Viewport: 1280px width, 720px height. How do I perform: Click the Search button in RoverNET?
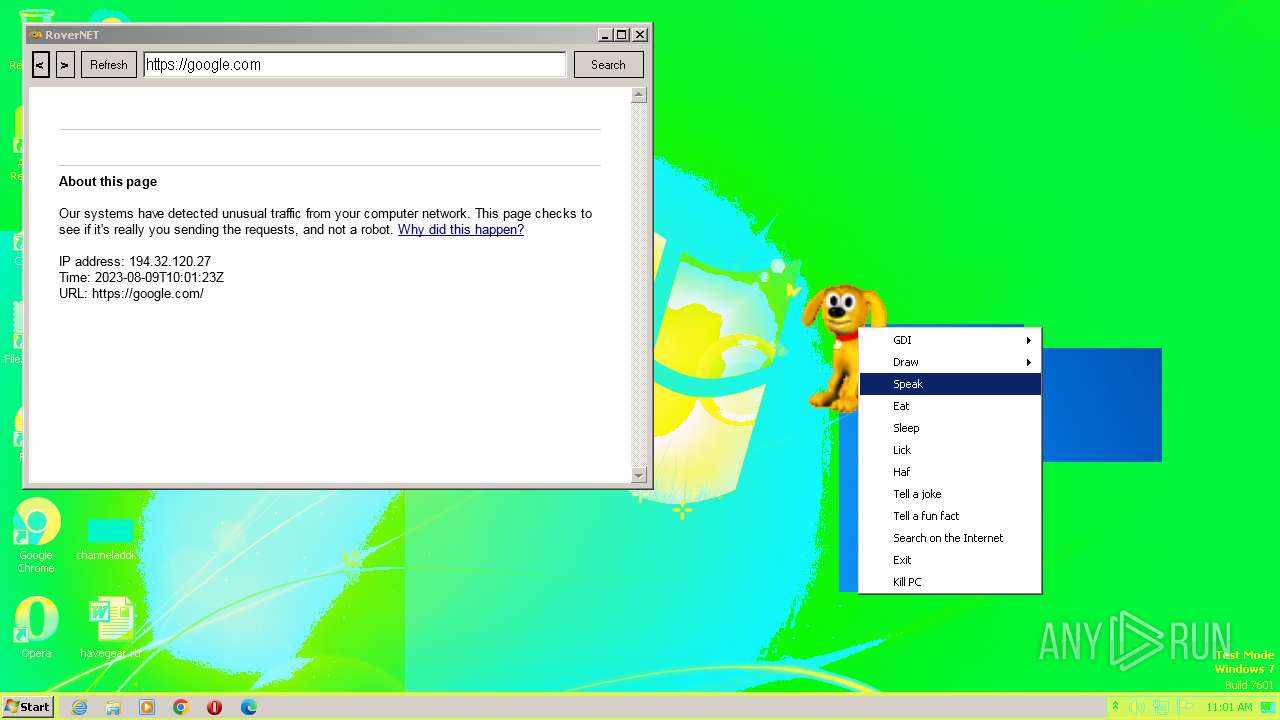coord(608,65)
